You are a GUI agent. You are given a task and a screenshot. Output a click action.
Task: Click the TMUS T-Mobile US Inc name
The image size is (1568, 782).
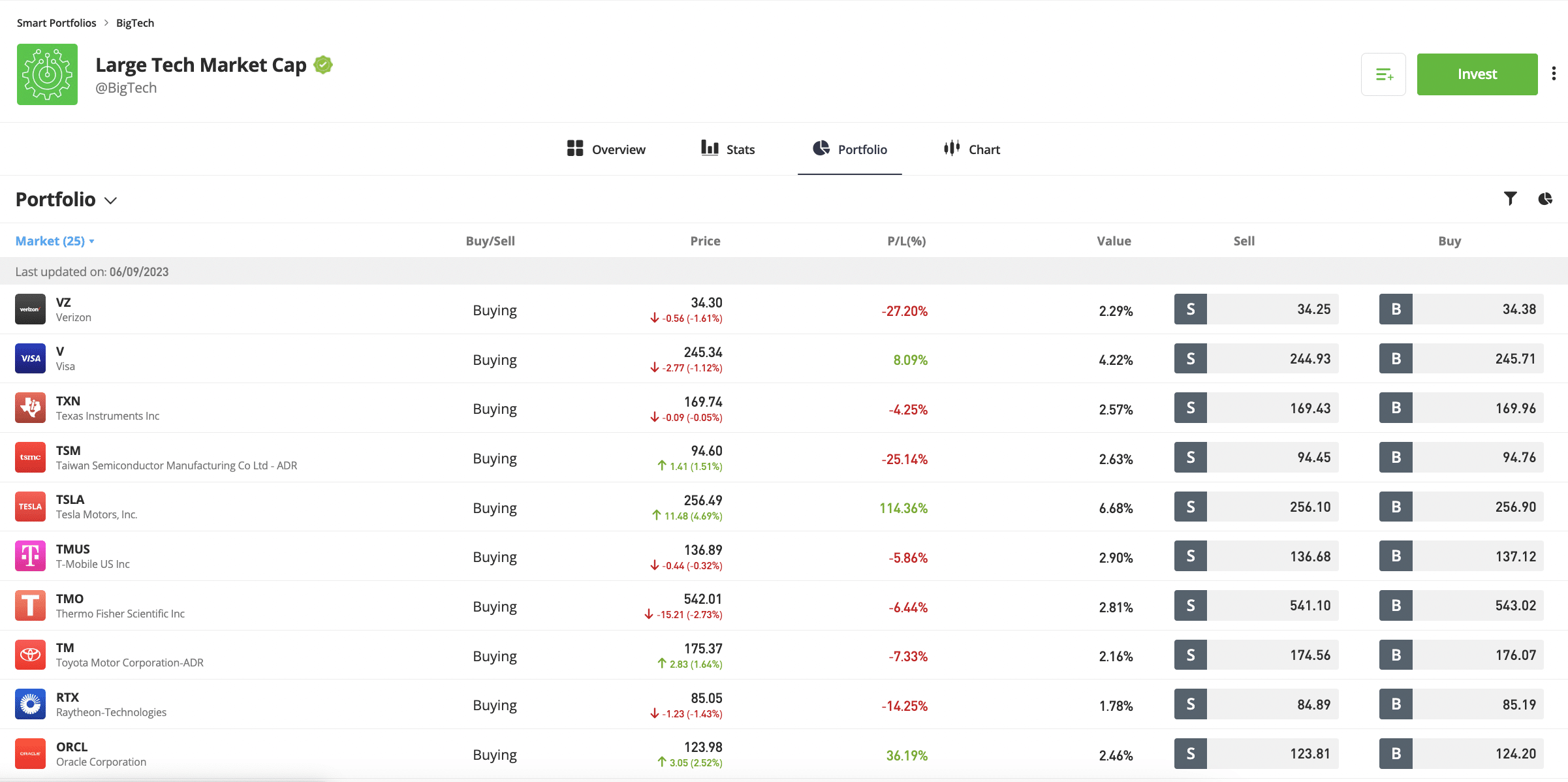pos(93,556)
